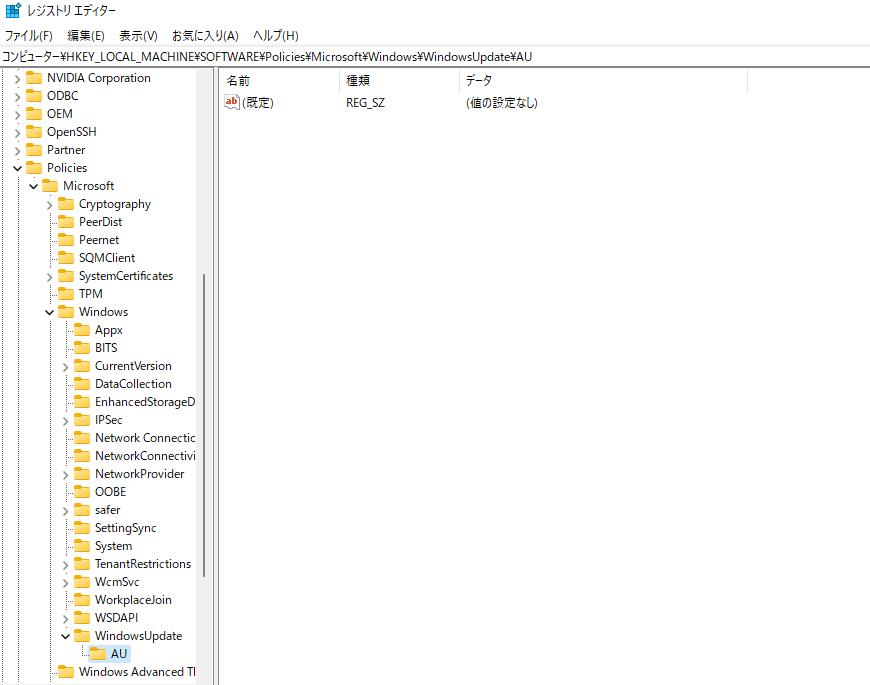Screen dimensions: 870x685
Task: Open the 表示 menu
Action: tap(139, 35)
